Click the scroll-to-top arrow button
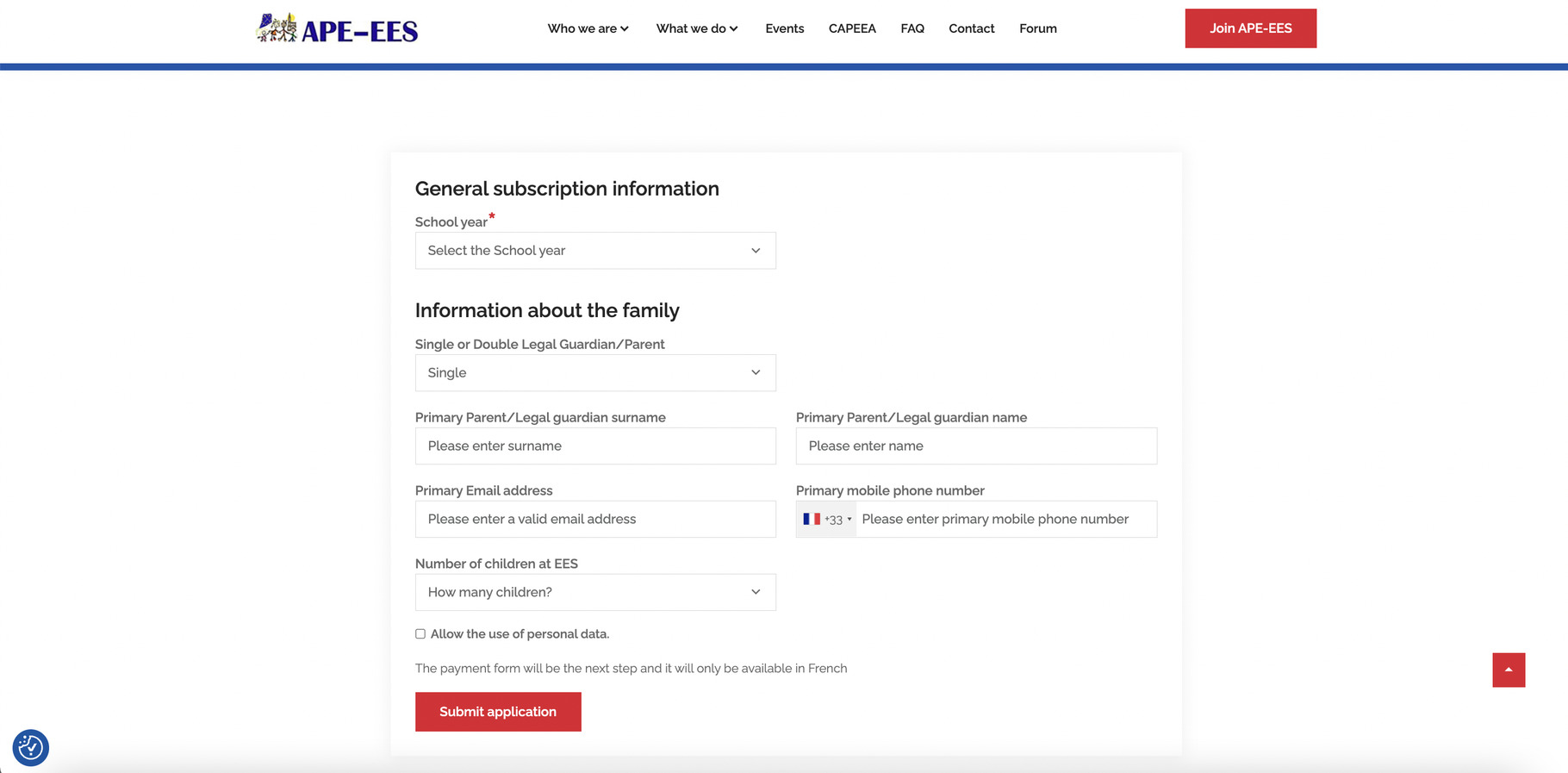The width and height of the screenshot is (1568, 773). click(1509, 670)
